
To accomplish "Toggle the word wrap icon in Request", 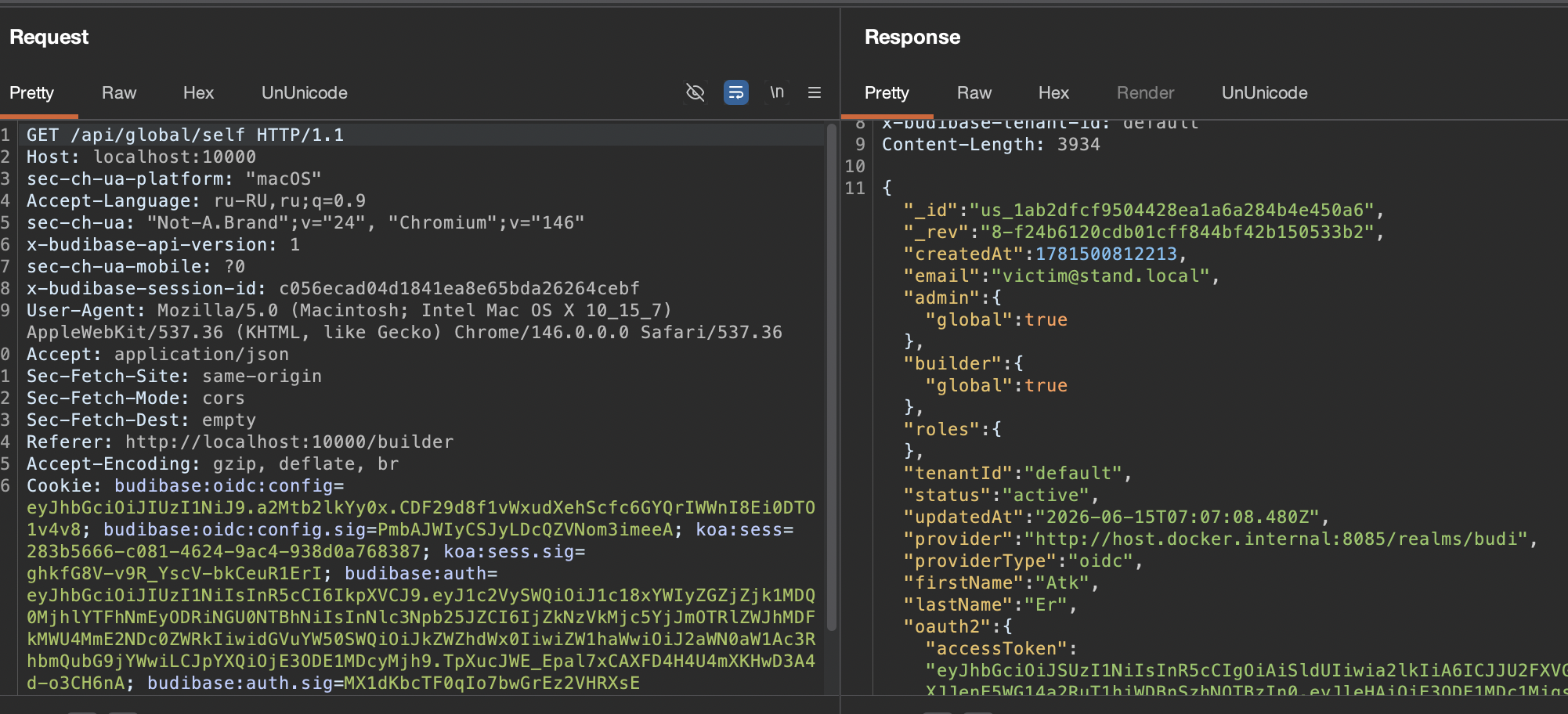I will click(x=735, y=92).
